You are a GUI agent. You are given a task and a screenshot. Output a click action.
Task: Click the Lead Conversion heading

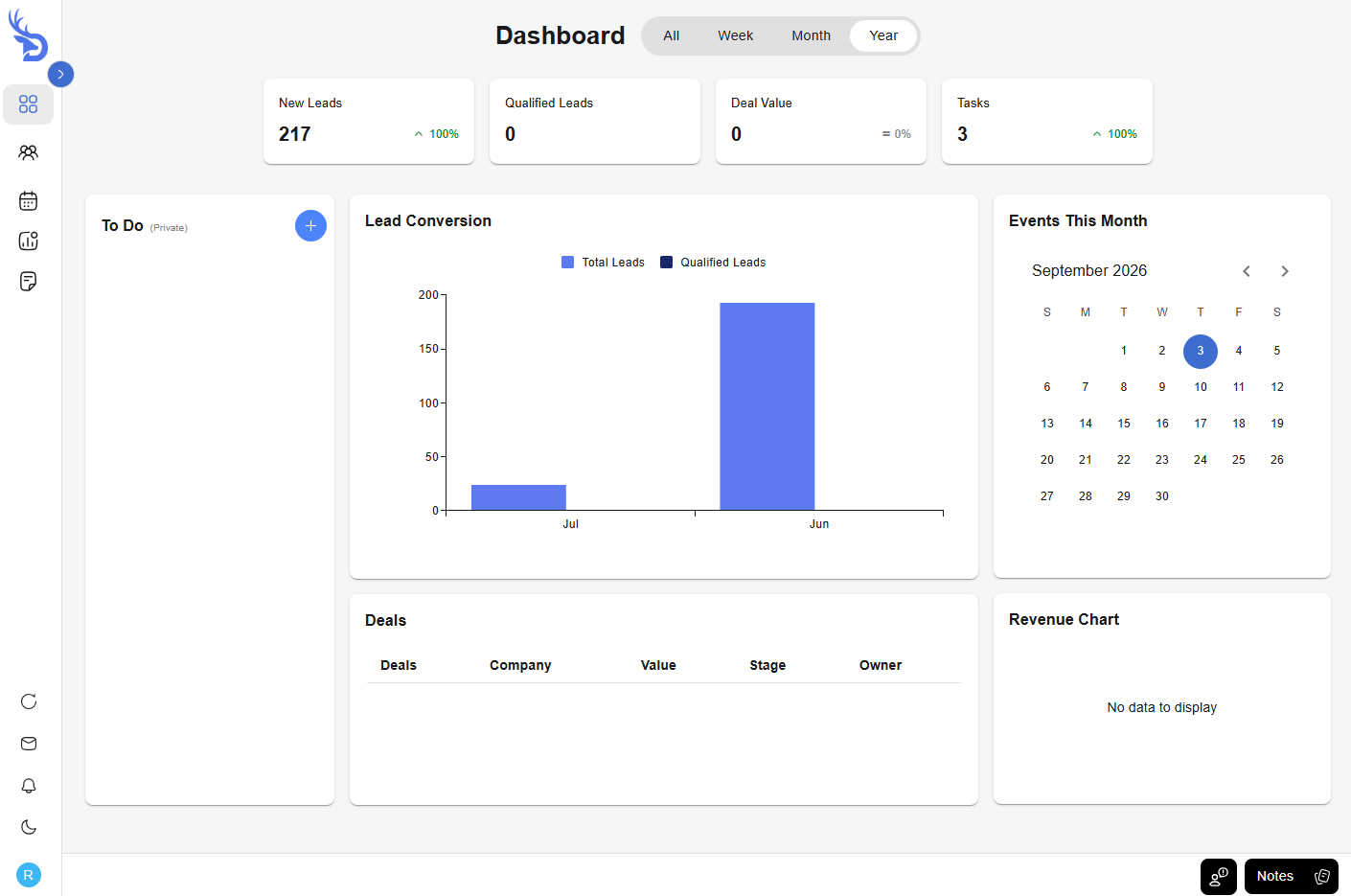(x=428, y=221)
